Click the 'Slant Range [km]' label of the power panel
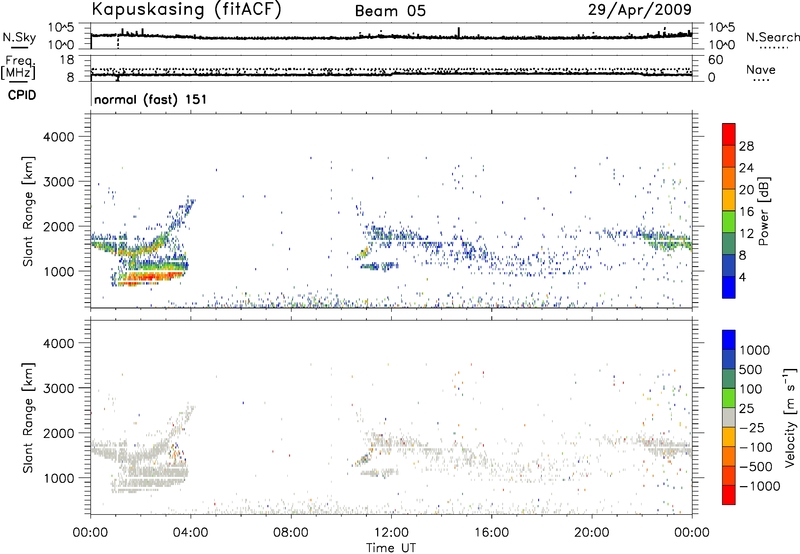The height and width of the screenshot is (554, 800). 28,211
